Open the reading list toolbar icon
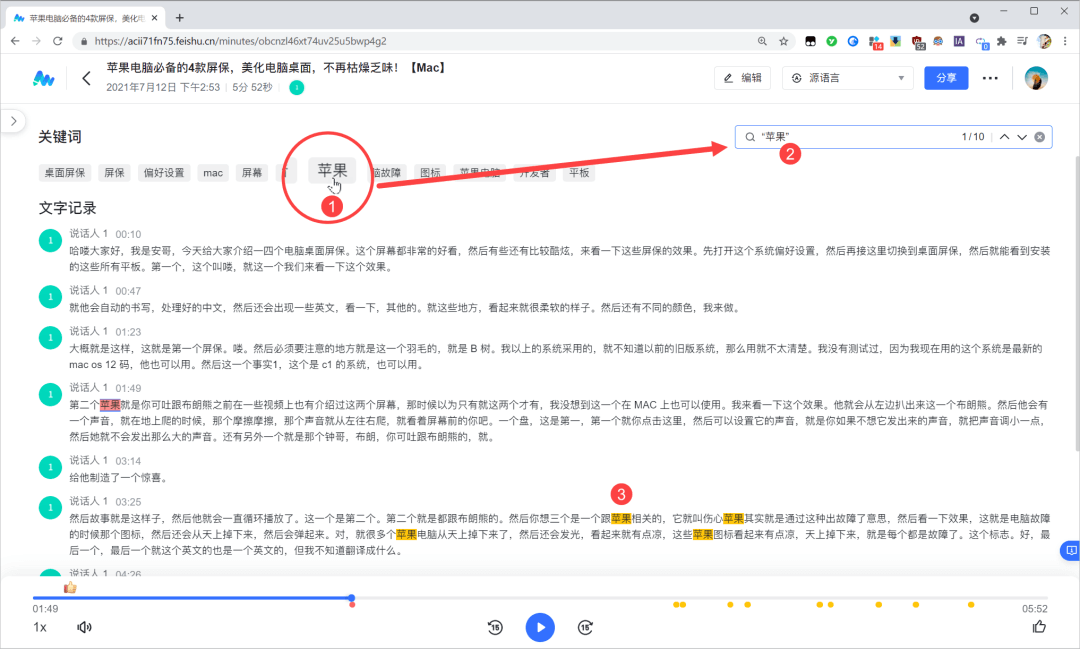The height and width of the screenshot is (649, 1080). click(1022, 41)
